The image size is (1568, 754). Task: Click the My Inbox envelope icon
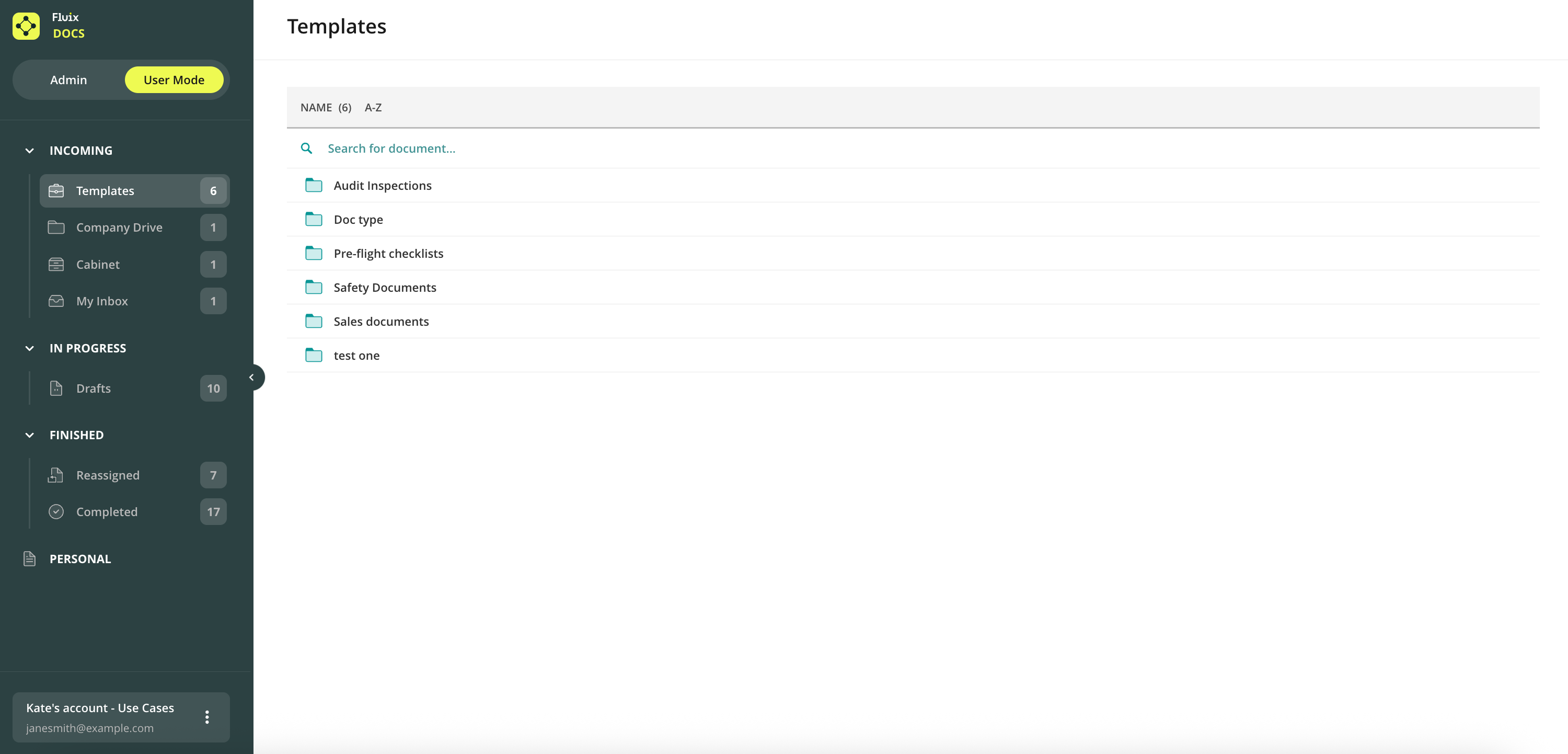click(x=56, y=301)
